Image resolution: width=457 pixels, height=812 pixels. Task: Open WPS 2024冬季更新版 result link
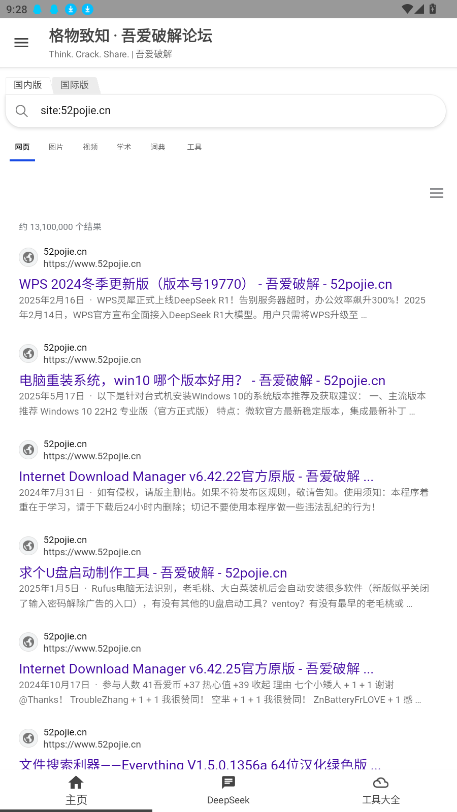pos(205,284)
